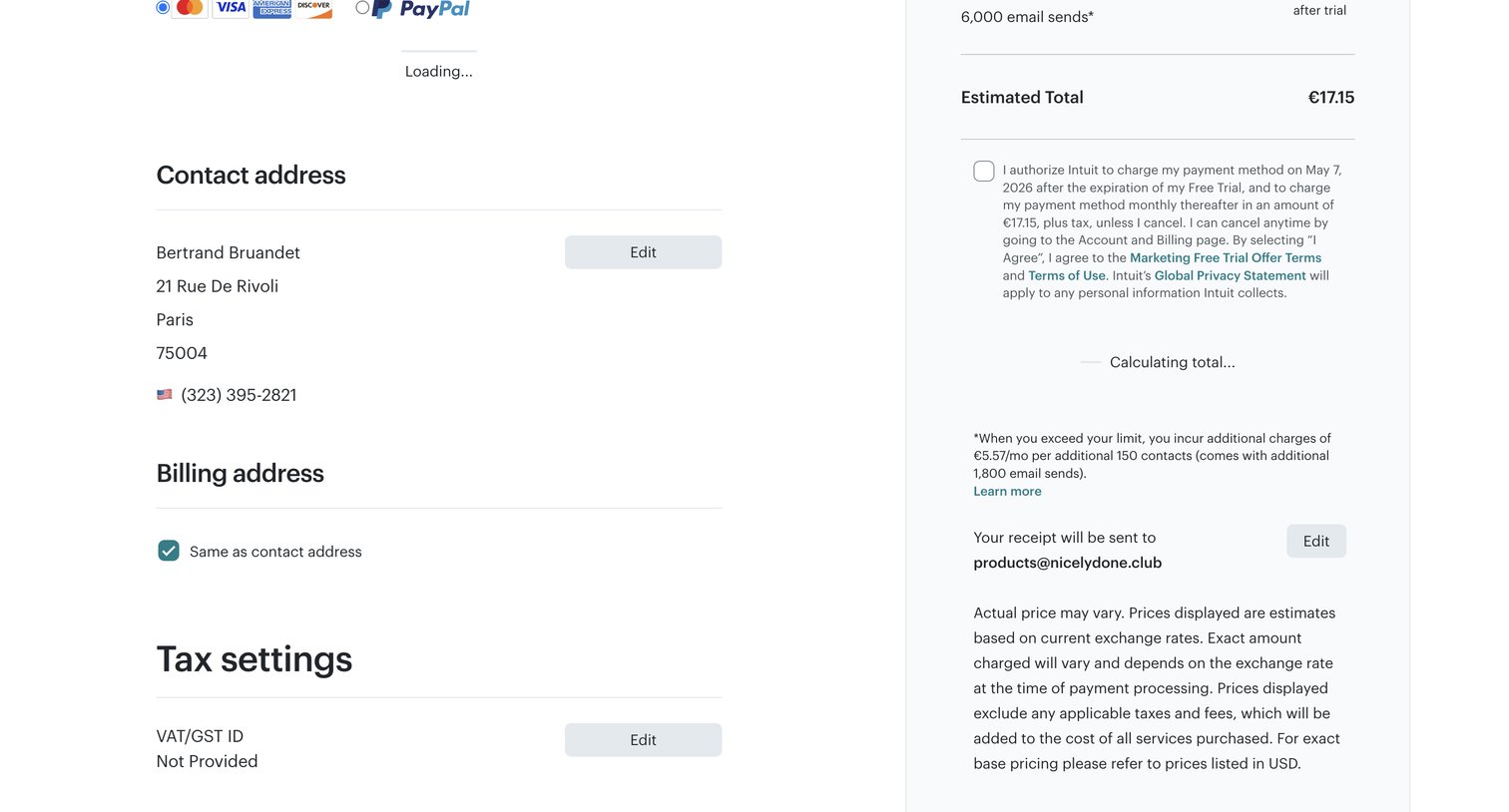
Task: Uncheck Same as contact address
Action: tap(169, 551)
